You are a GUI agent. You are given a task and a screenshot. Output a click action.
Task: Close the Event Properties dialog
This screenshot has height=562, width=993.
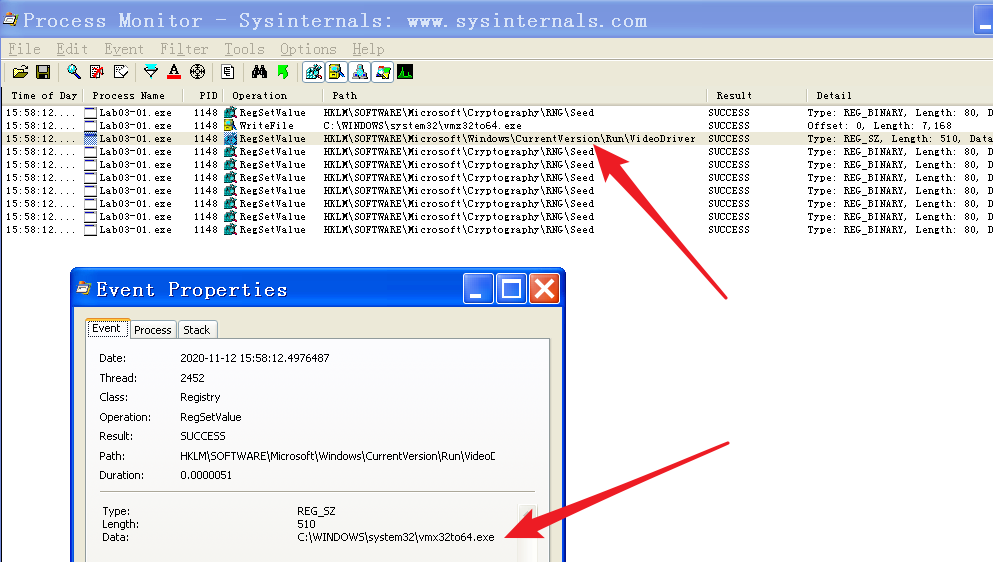coord(545,289)
